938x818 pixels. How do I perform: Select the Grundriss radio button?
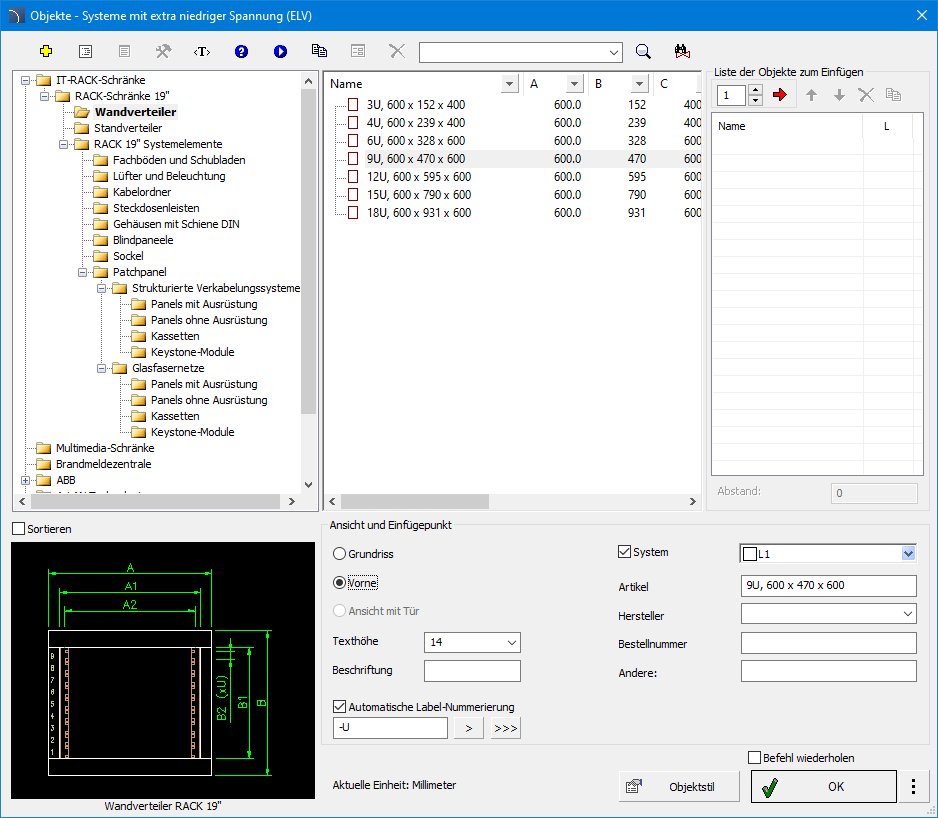[x=340, y=553]
